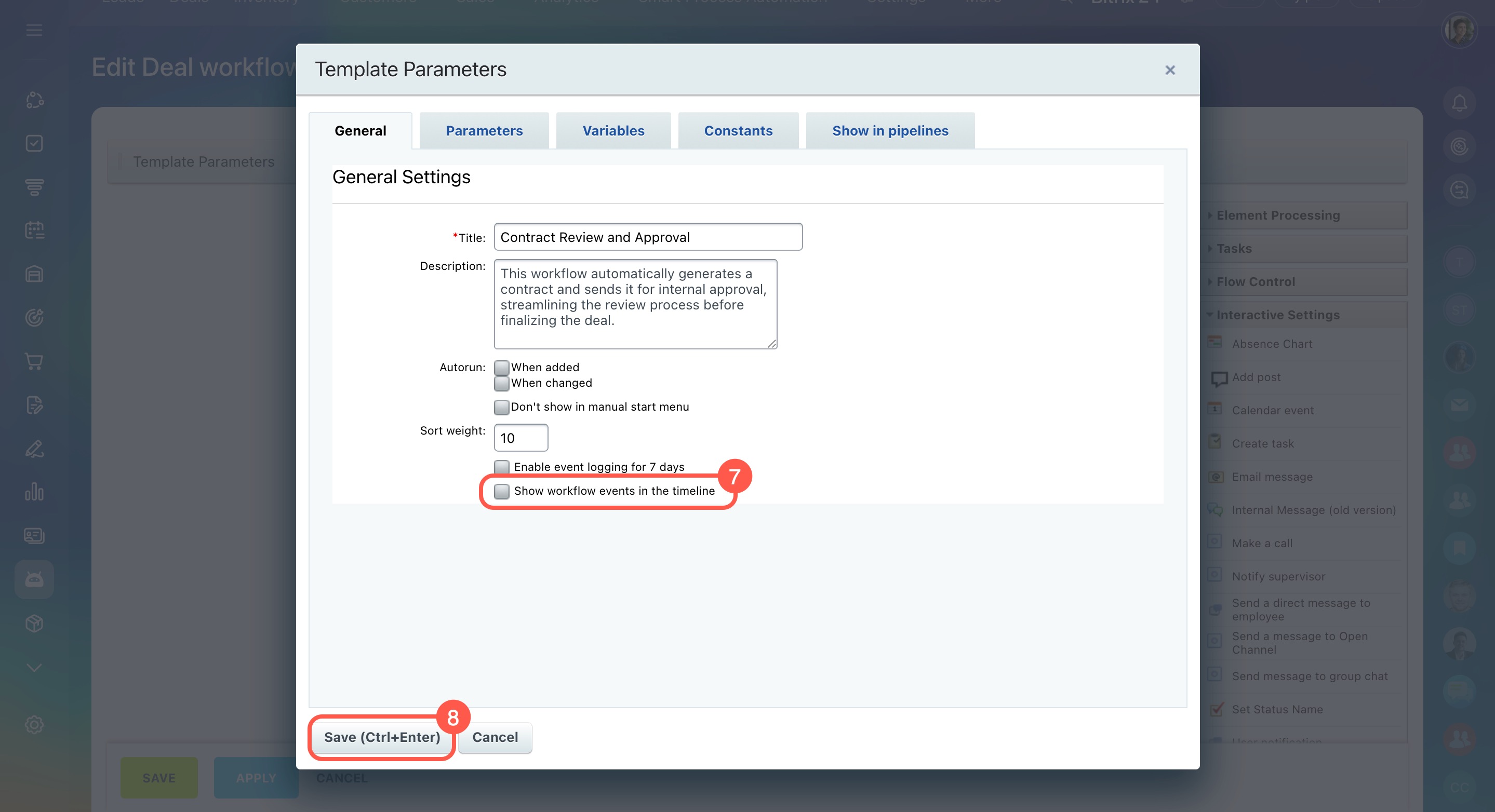Viewport: 1495px width, 812px height.
Task: Open the Analytics bar chart icon
Action: coord(34,492)
